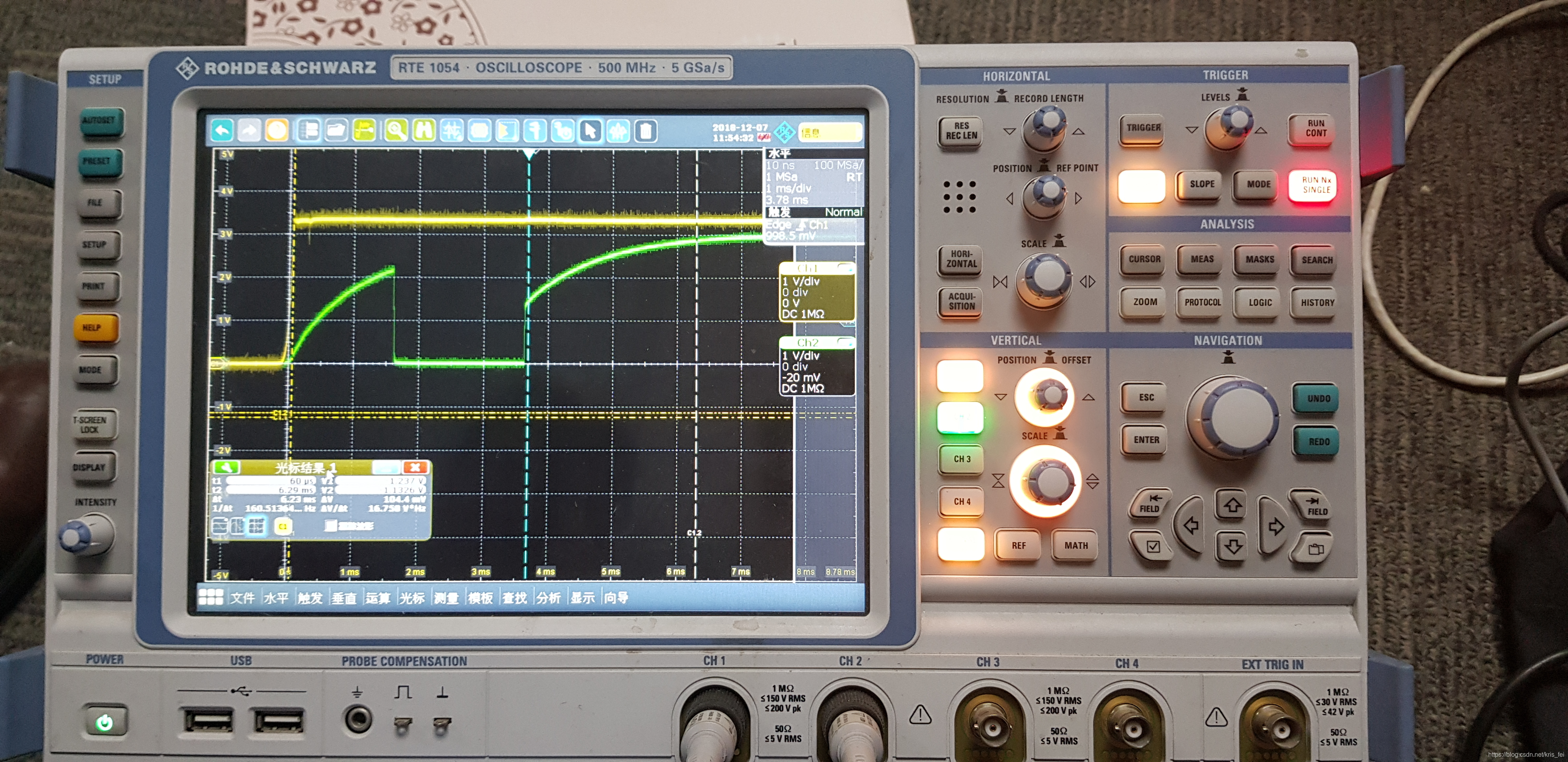Open the 显示 menu
Screen dimensions: 1568x762
[583, 598]
